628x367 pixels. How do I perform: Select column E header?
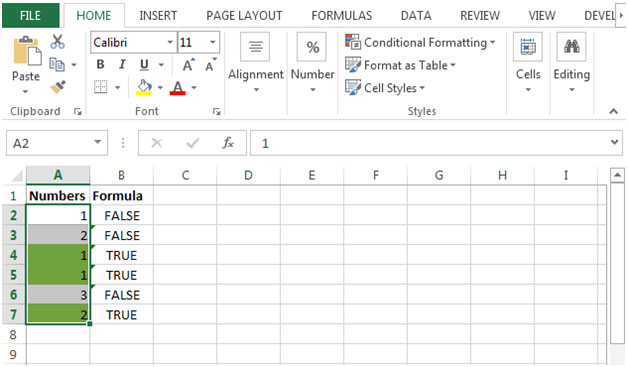[312, 175]
